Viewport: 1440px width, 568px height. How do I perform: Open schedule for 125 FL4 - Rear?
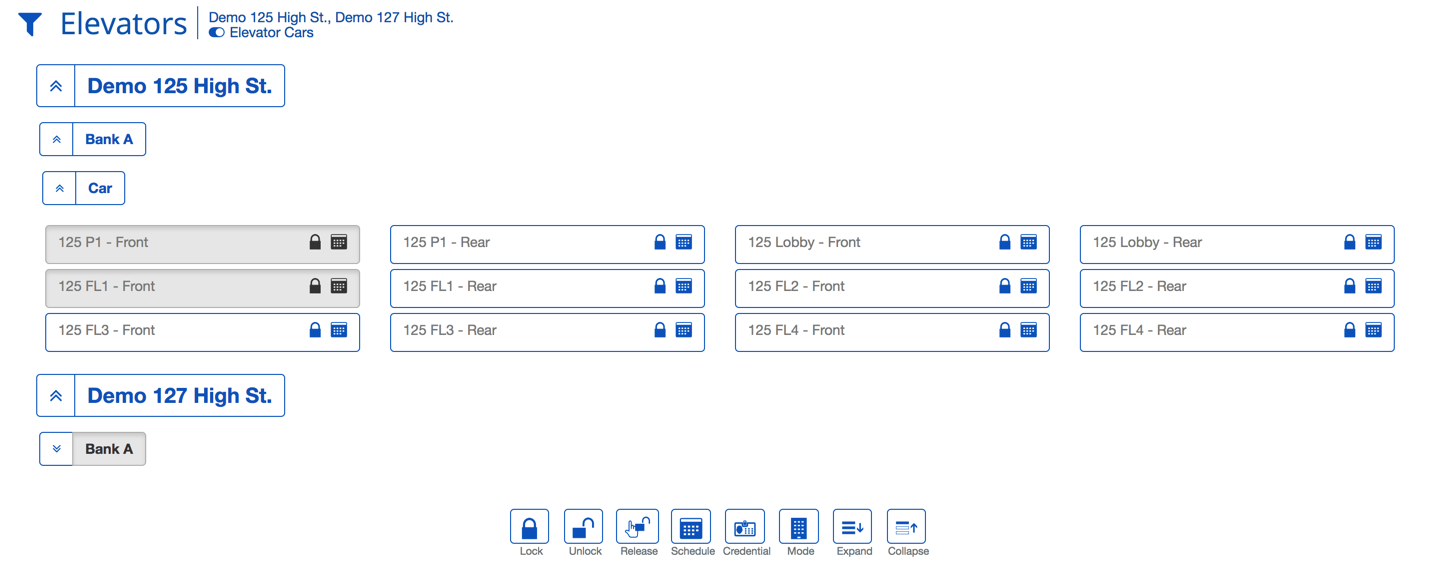point(1374,331)
